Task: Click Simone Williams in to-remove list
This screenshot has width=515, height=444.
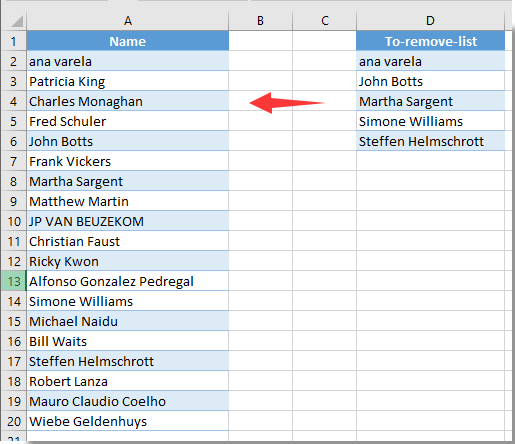Action: [x=430, y=121]
